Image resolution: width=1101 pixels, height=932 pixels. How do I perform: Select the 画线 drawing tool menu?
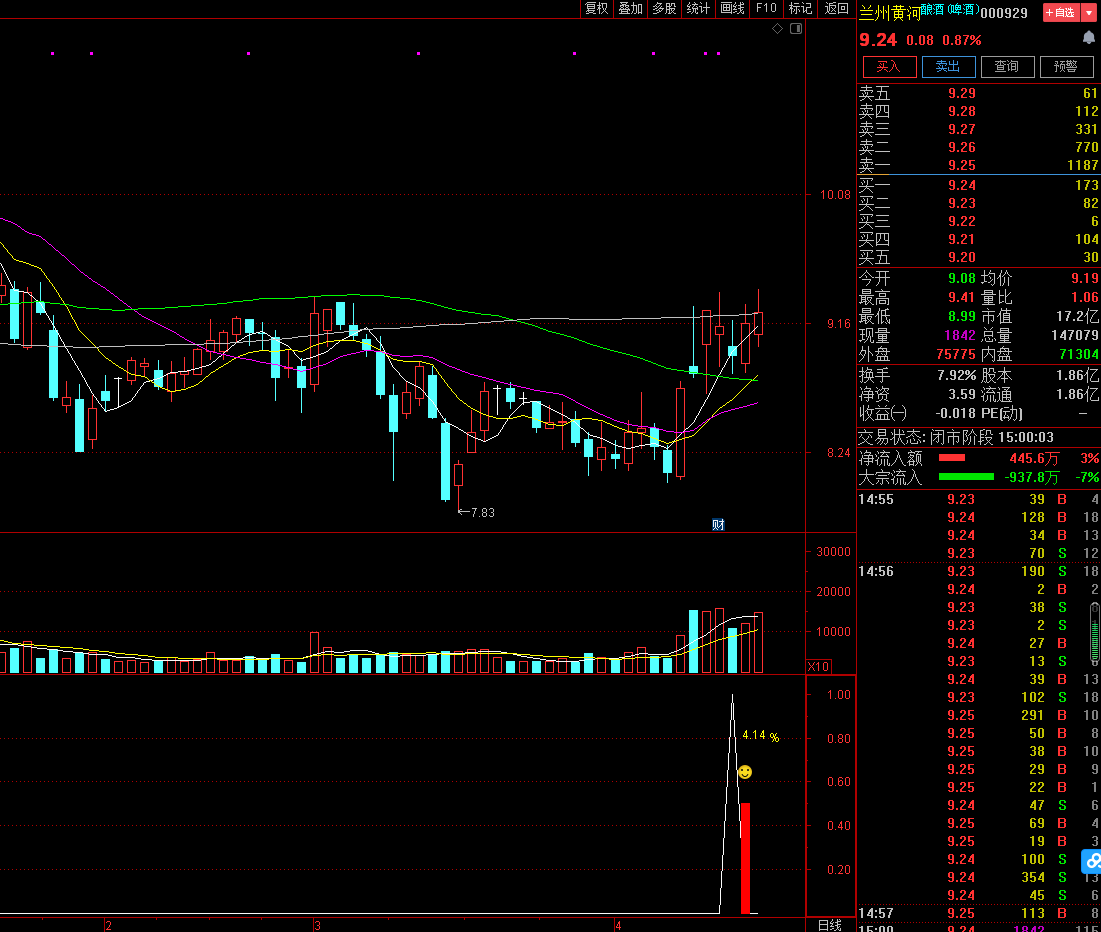point(732,8)
